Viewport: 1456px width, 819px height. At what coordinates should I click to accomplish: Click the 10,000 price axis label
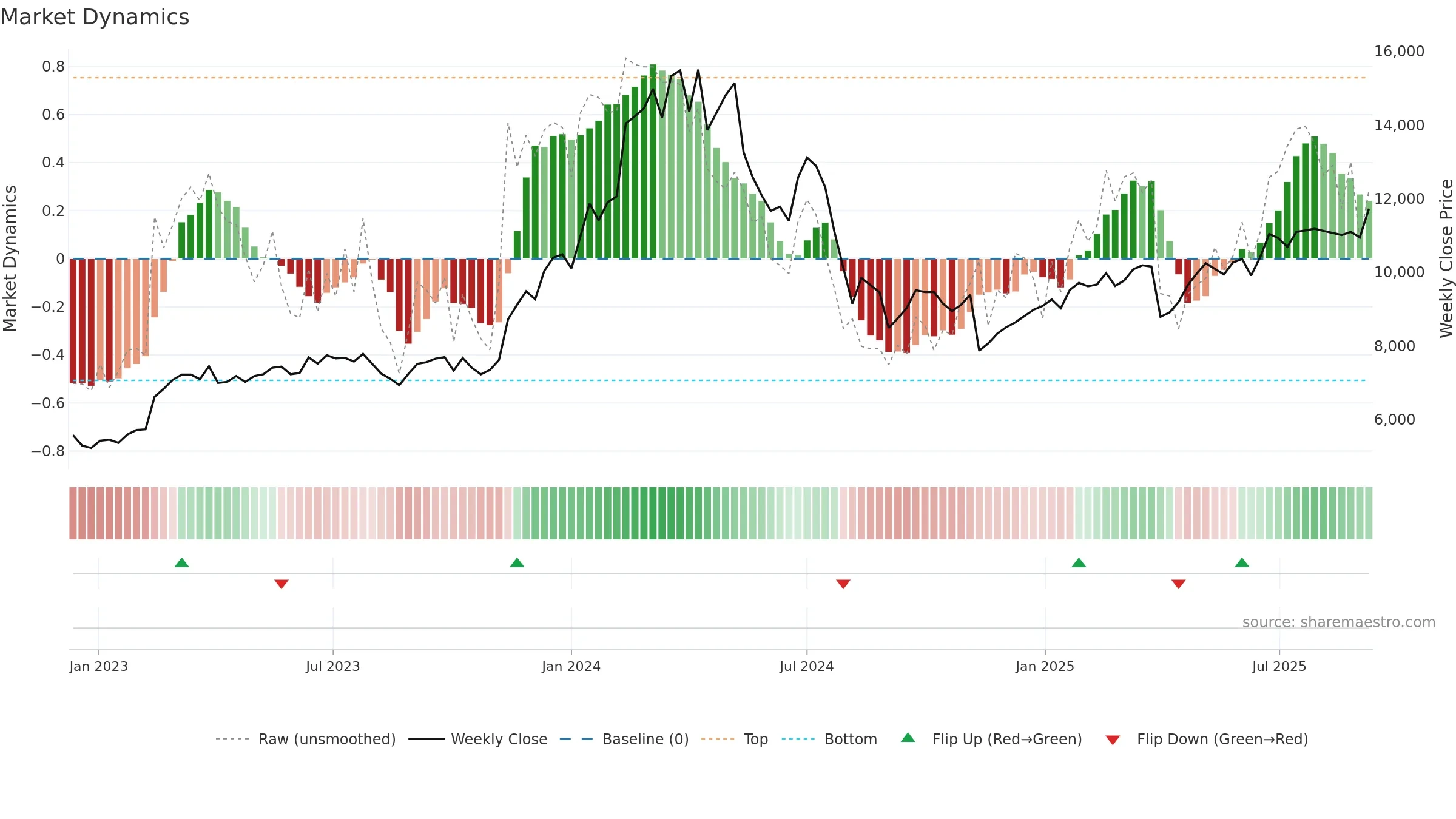coord(1399,272)
